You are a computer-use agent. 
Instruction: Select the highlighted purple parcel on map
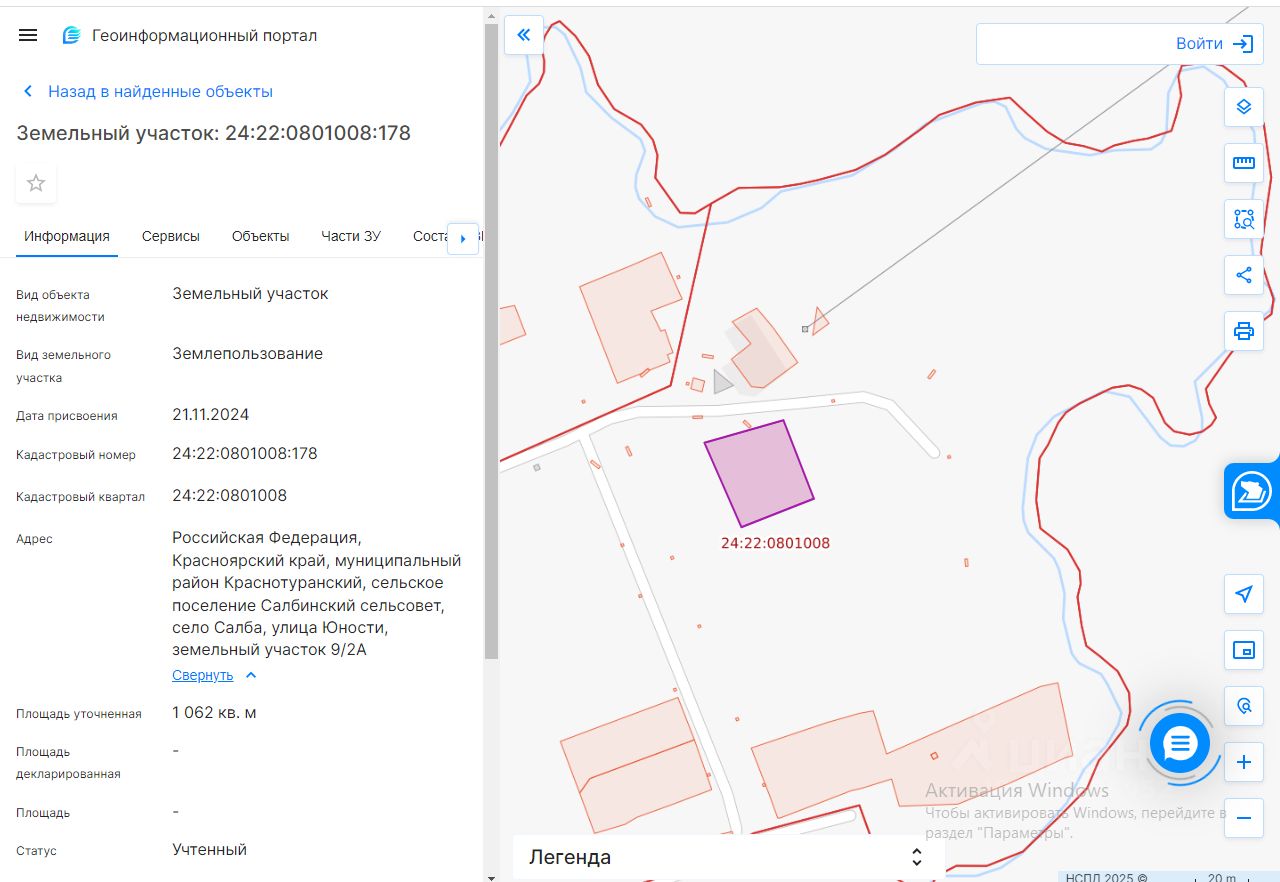(x=760, y=473)
